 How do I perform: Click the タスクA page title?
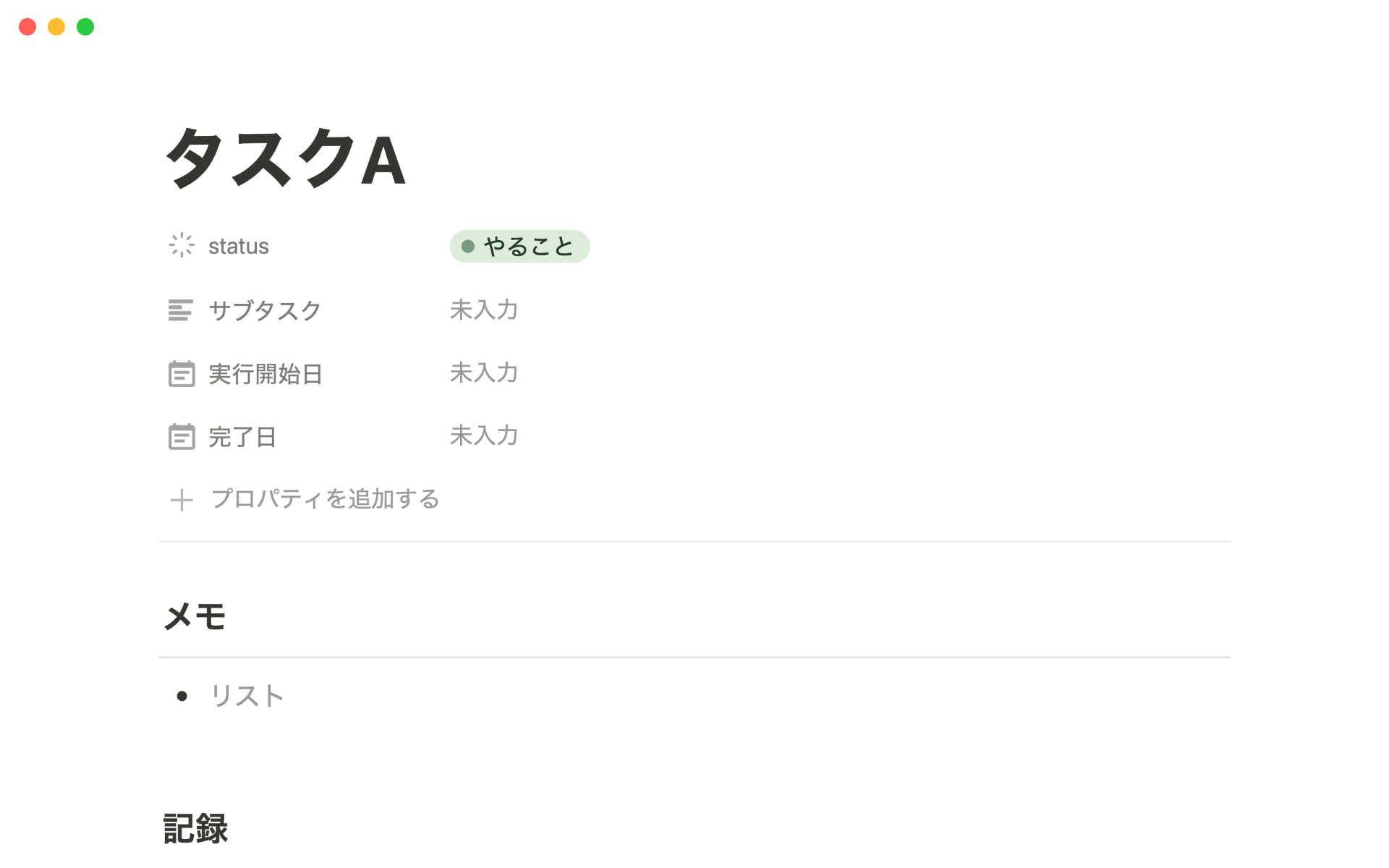click(x=286, y=159)
